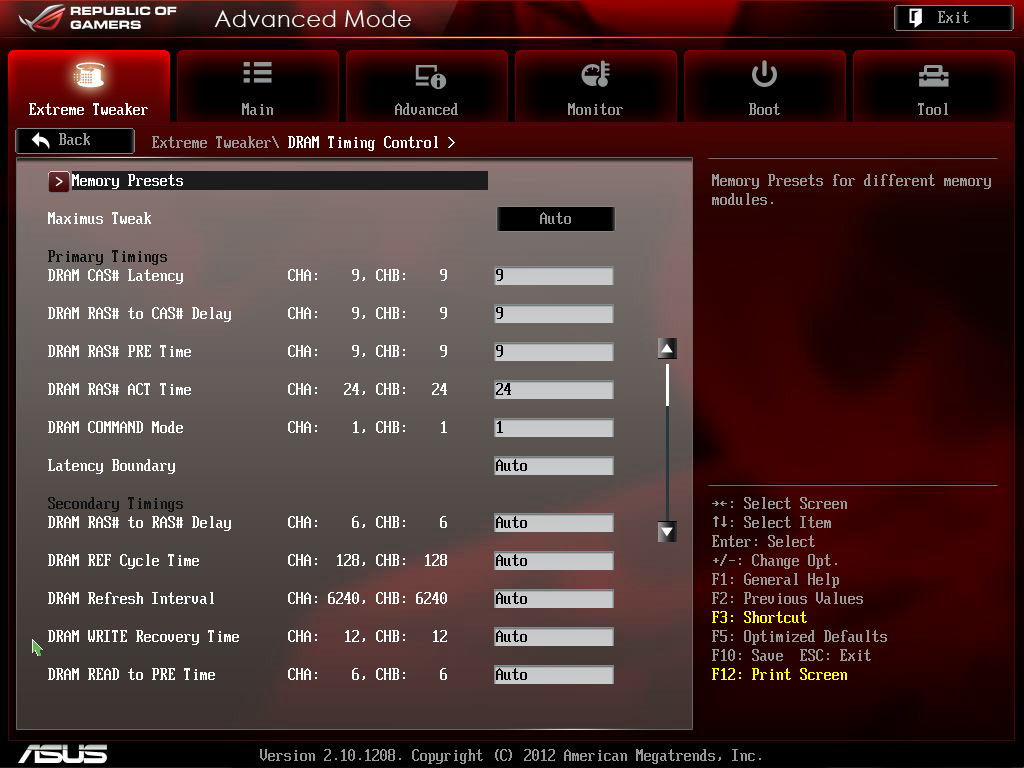1024x768 pixels.
Task: Click the ESC: Exit hint
Action: pos(835,656)
